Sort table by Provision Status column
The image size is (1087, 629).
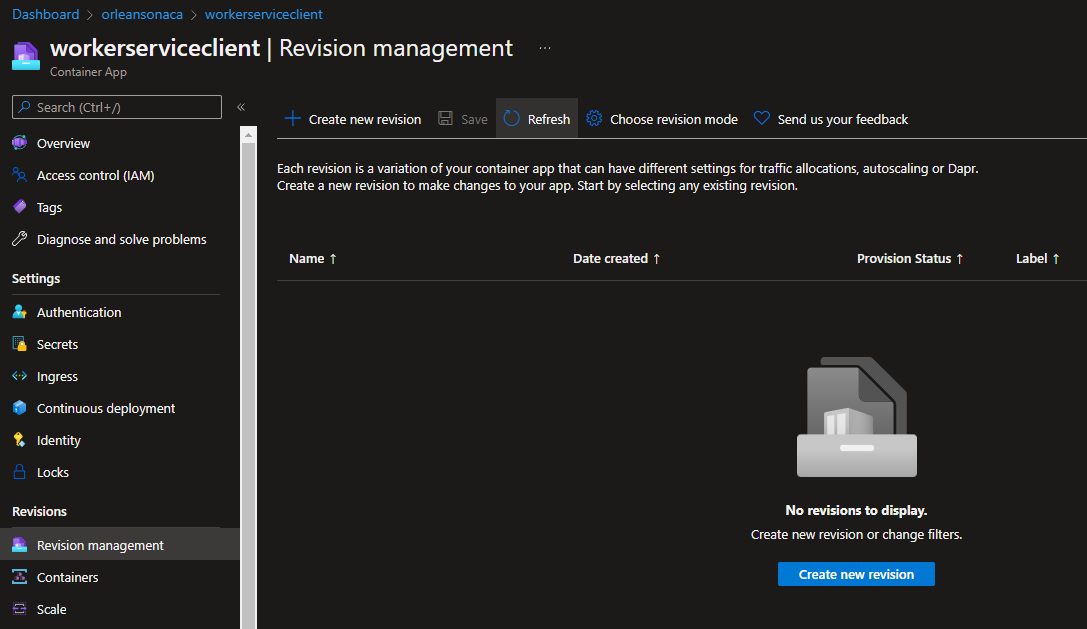(910, 259)
